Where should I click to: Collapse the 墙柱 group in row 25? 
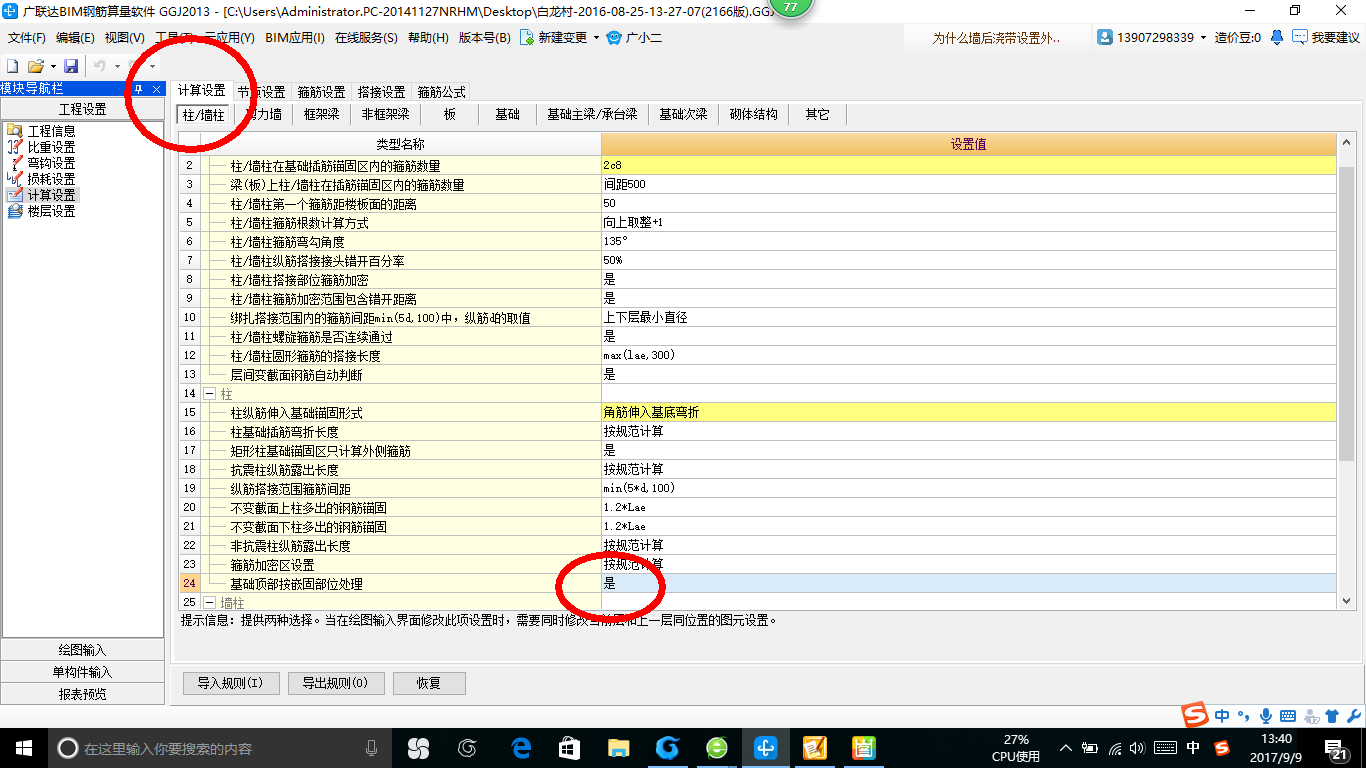(209, 603)
